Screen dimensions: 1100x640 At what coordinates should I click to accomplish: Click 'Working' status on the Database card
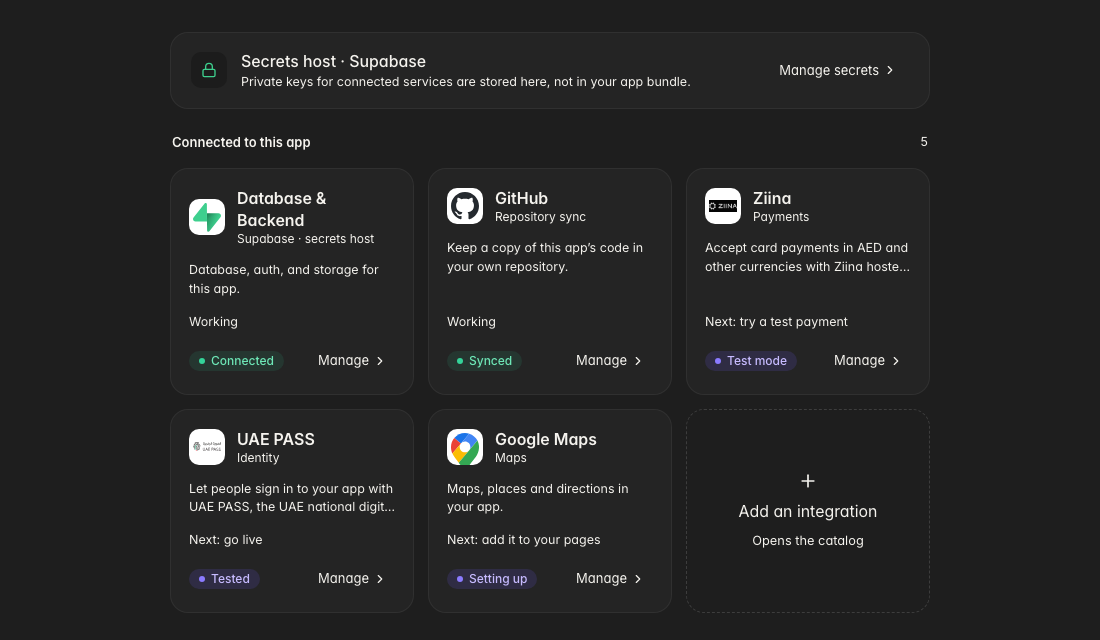pos(213,322)
